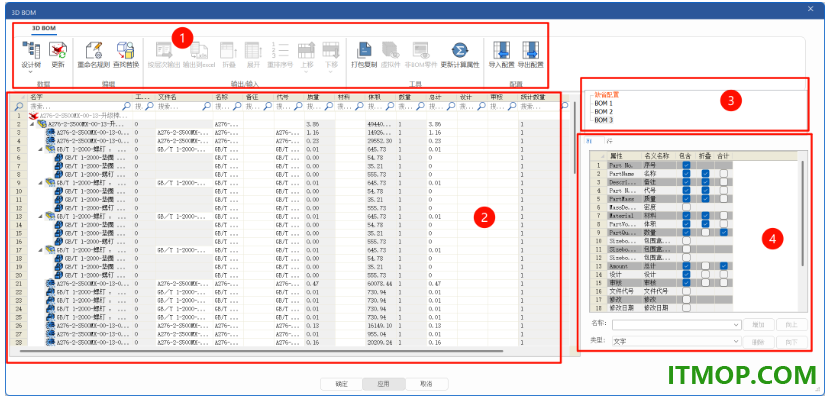The height and width of the screenshot is (398, 826).
Task: Click the 折叠 (collapse) ribbon icon
Action: pos(229,50)
